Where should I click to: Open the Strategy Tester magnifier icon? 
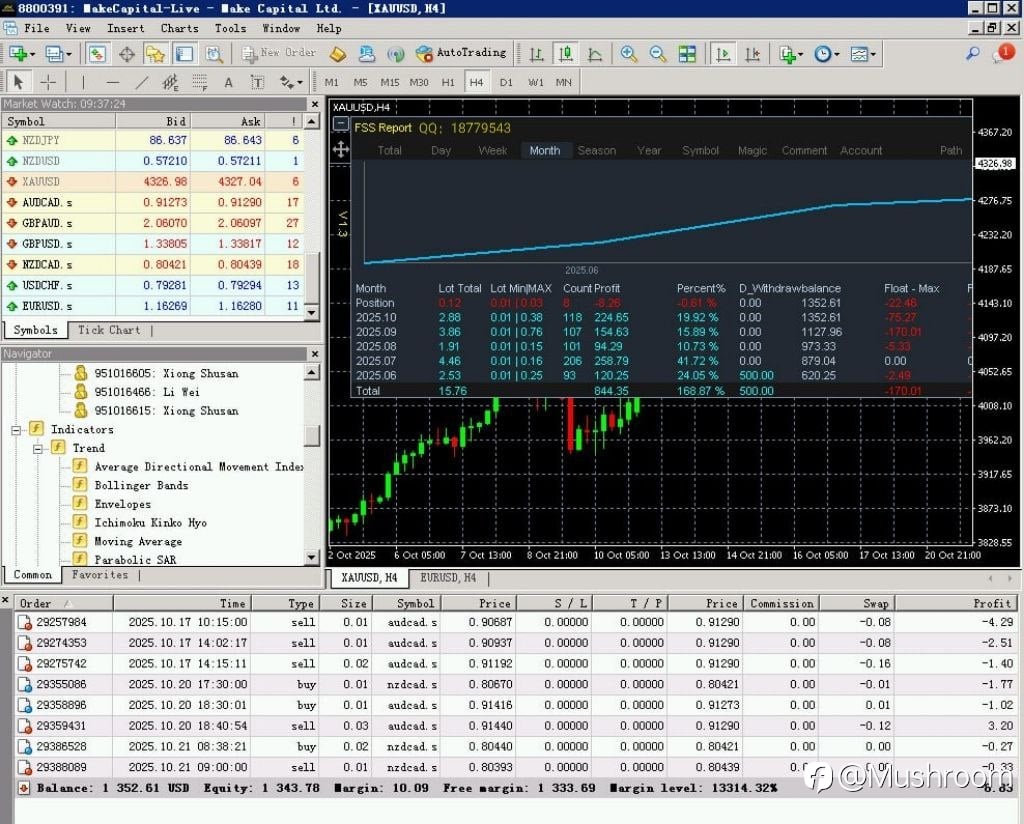(x=214, y=54)
